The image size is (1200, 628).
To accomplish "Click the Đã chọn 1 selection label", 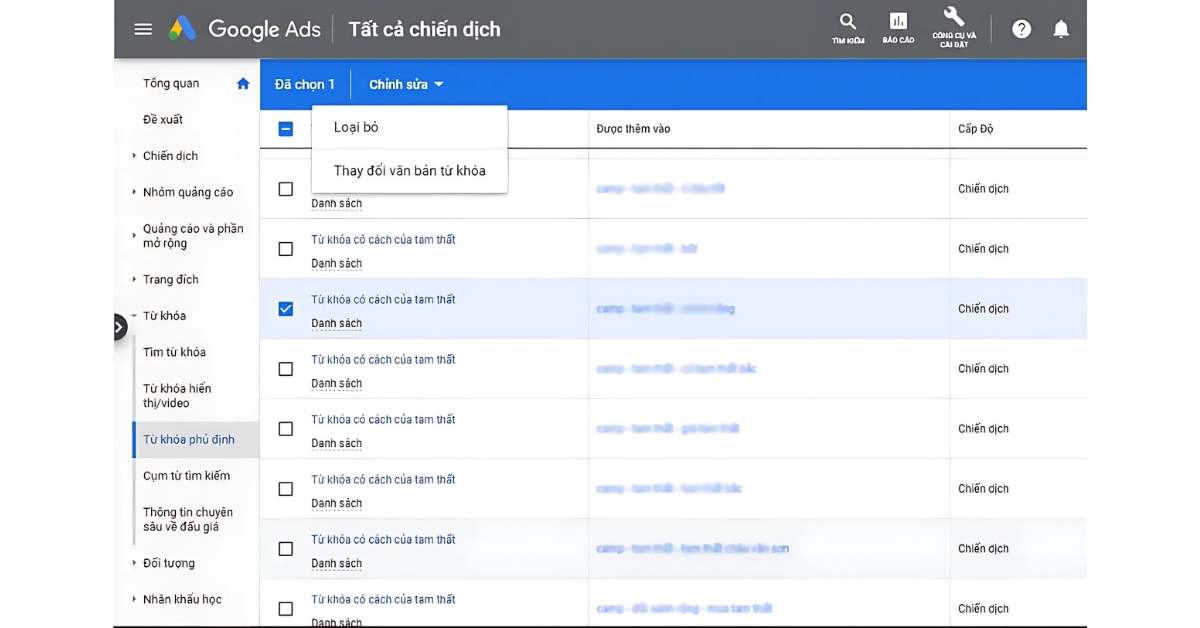I will [x=305, y=85].
